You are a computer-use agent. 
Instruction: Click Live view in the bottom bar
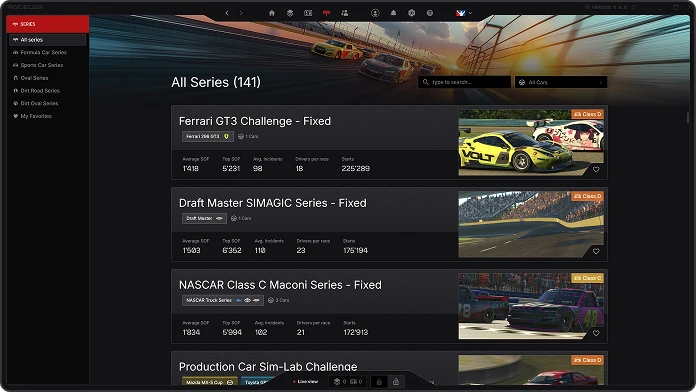click(305, 381)
